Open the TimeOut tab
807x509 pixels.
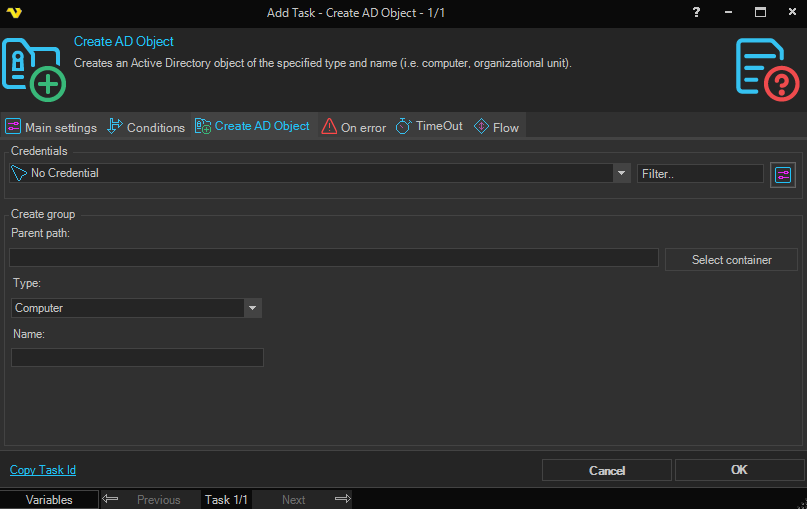click(429, 127)
